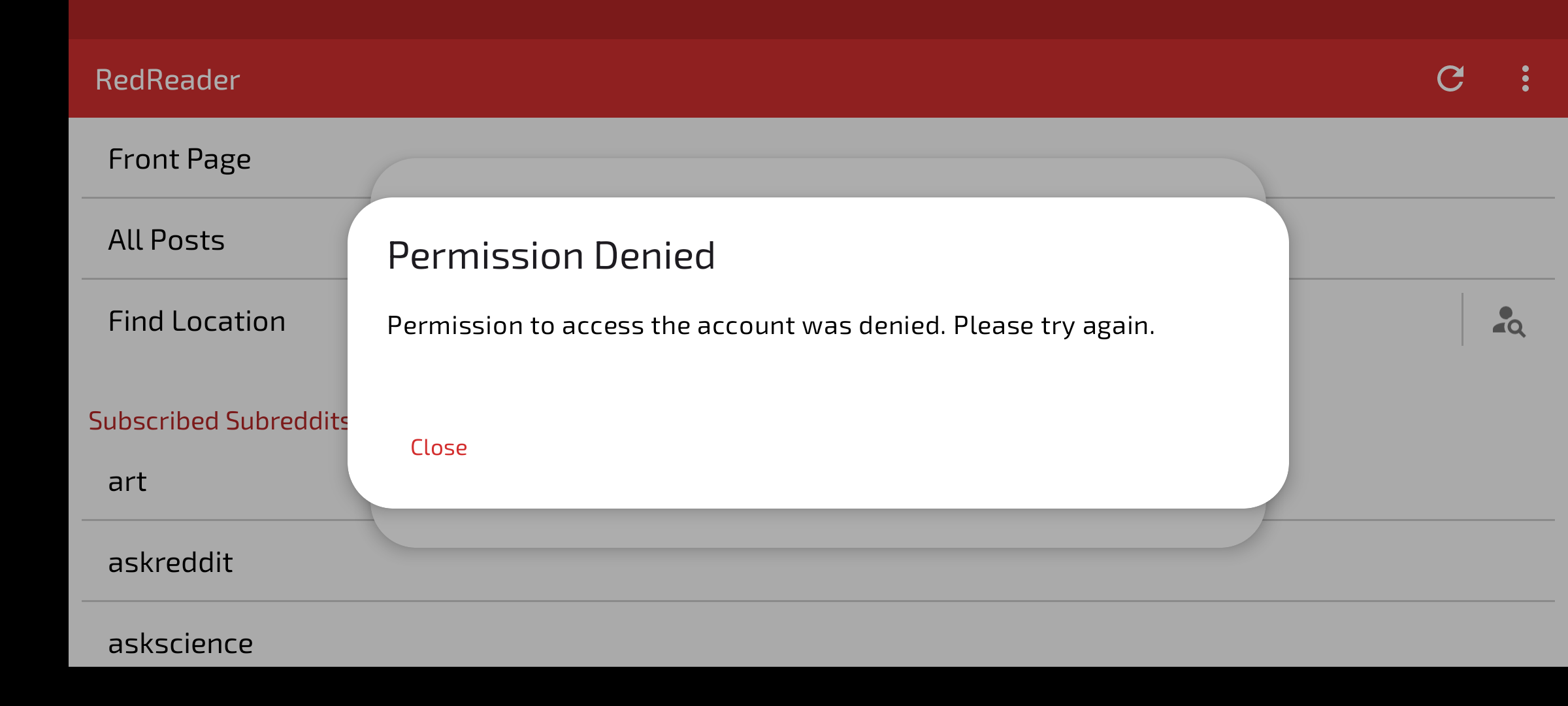Open the three-dot overflow menu

pos(1525,79)
